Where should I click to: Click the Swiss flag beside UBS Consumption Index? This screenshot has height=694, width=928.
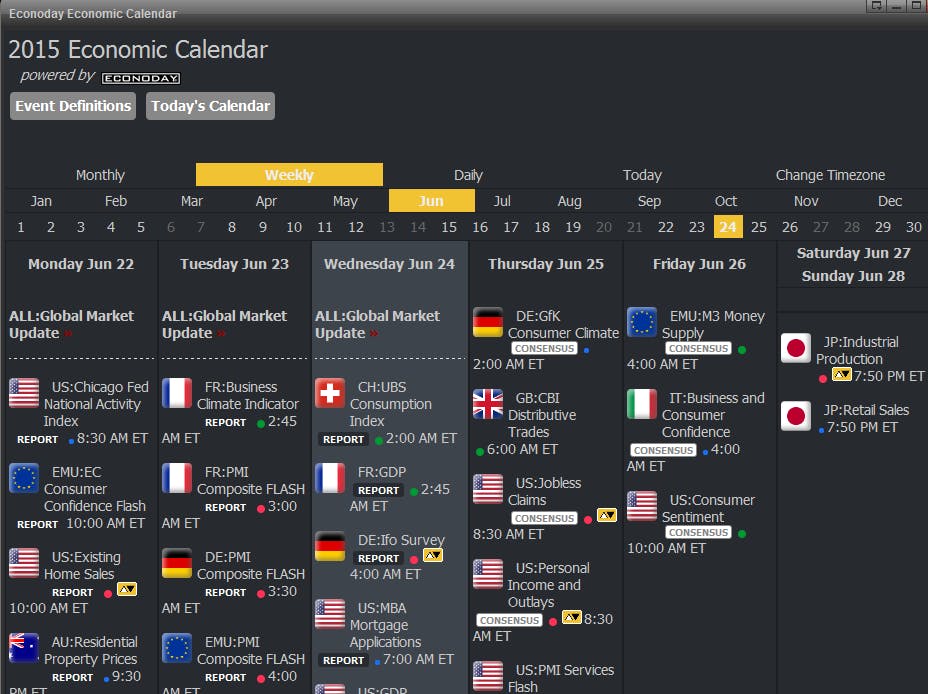point(330,393)
